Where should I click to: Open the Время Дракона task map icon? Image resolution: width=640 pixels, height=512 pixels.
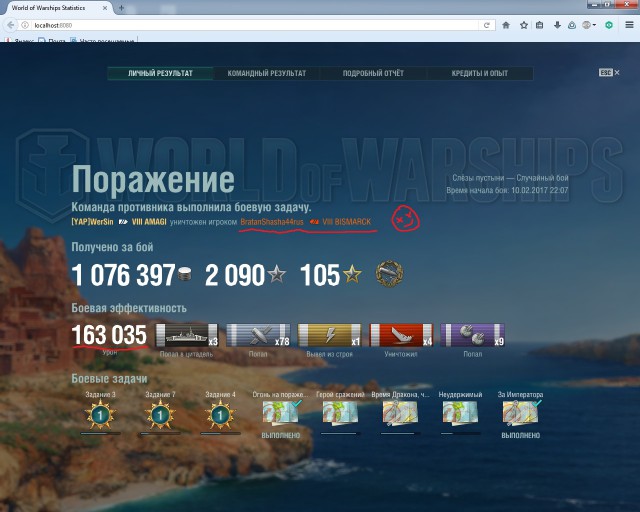tap(400, 412)
